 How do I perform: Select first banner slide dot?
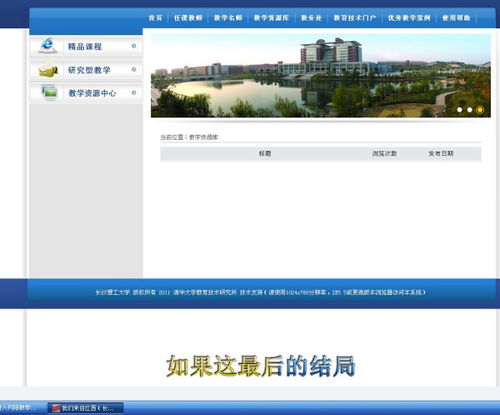(x=460, y=109)
